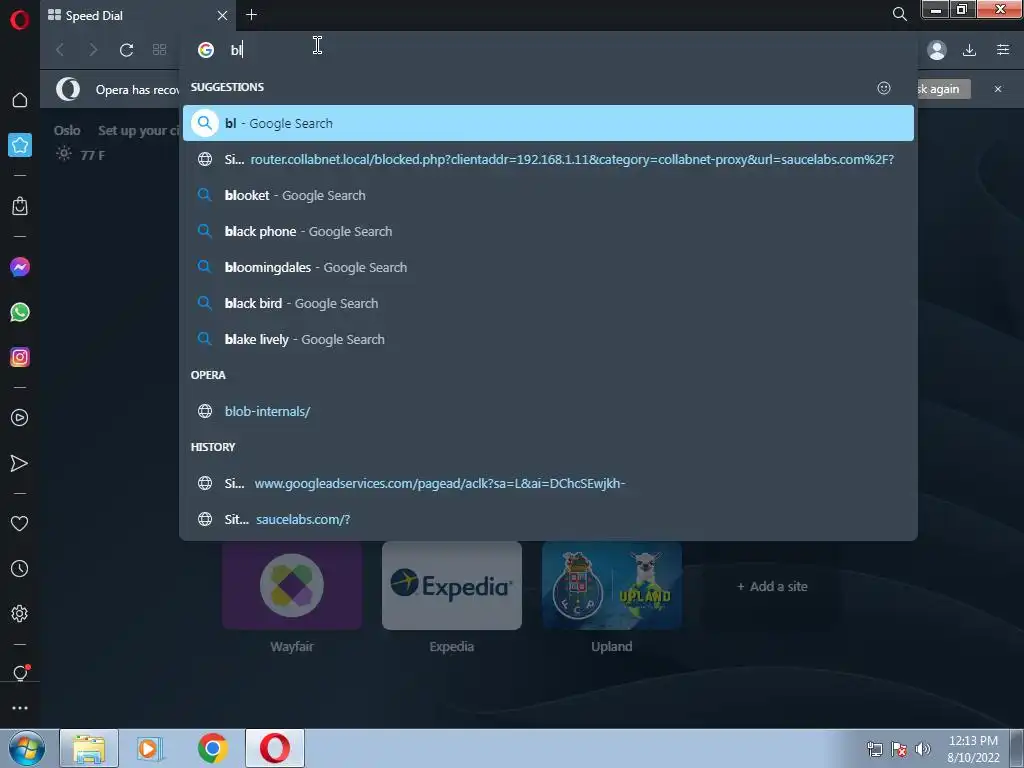Open the Wayfair speed dial tile
Image resolution: width=1024 pixels, height=768 pixels.
pyautogui.click(x=292, y=586)
